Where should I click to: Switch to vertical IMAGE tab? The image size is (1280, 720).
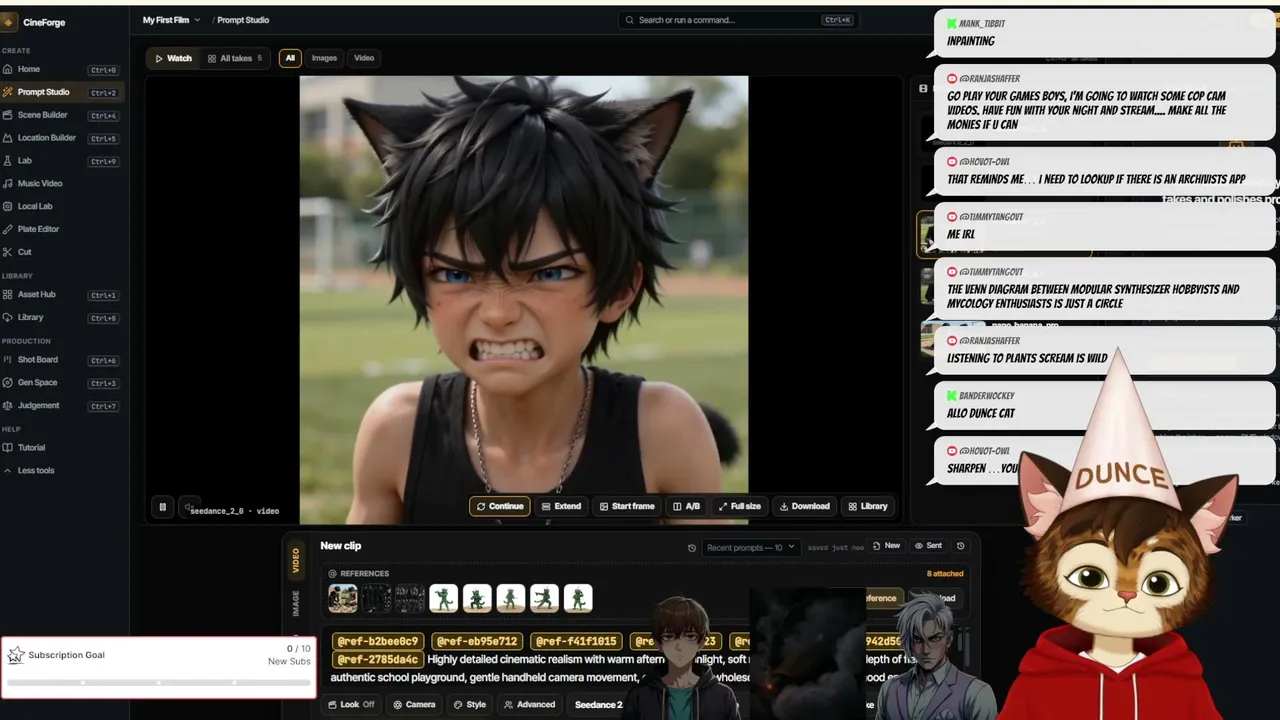pos(296,603)
